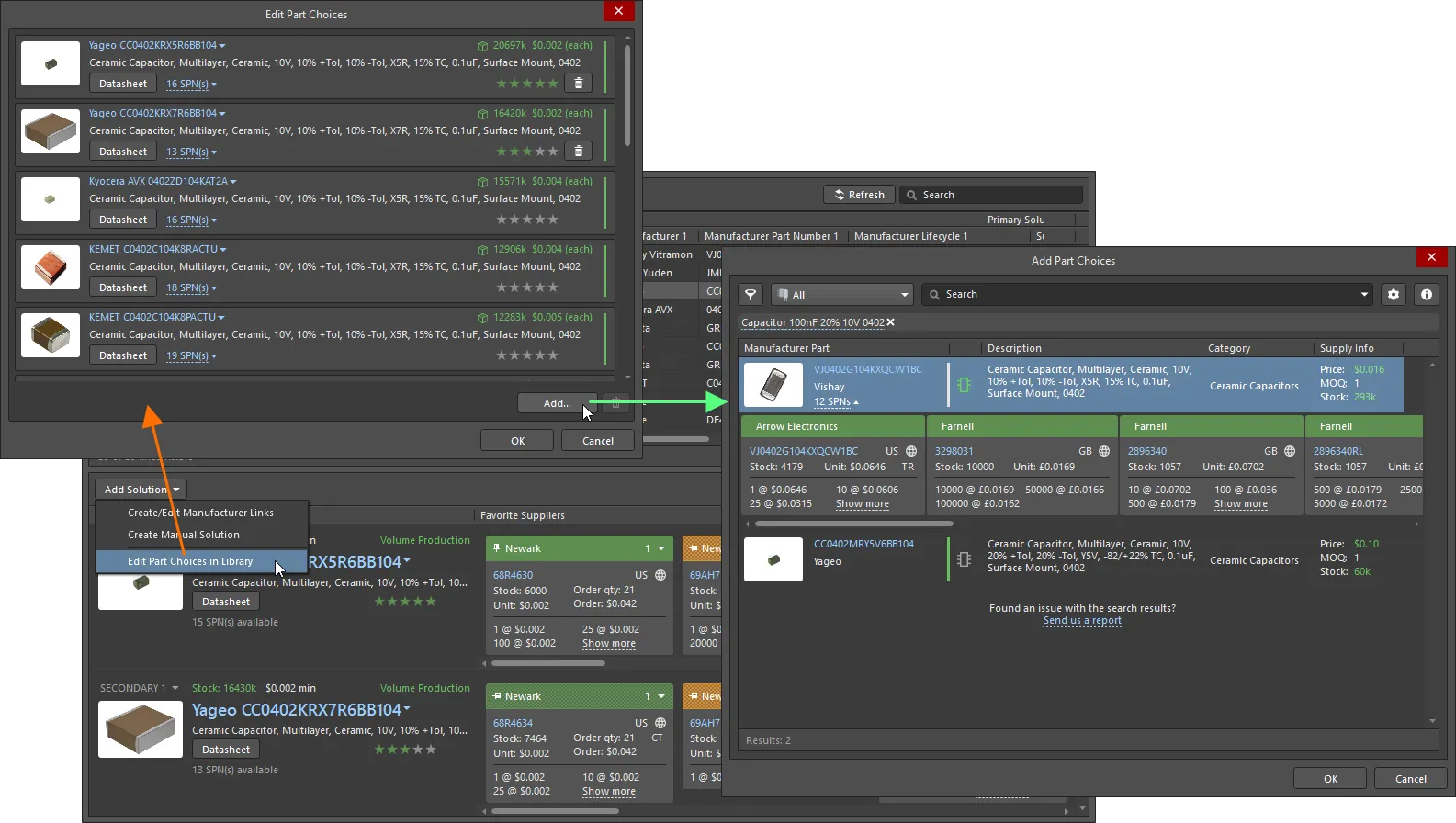
Task: Click Manufacturer Part column header
Action: [x=786, y=348]
